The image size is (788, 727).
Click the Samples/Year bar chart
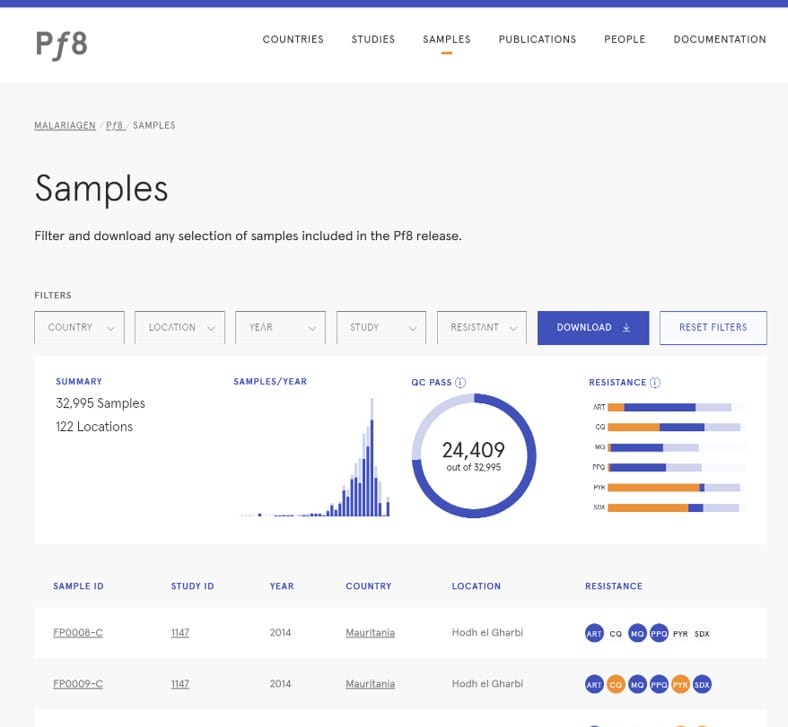pyautogui.click(x=312, y=457)
